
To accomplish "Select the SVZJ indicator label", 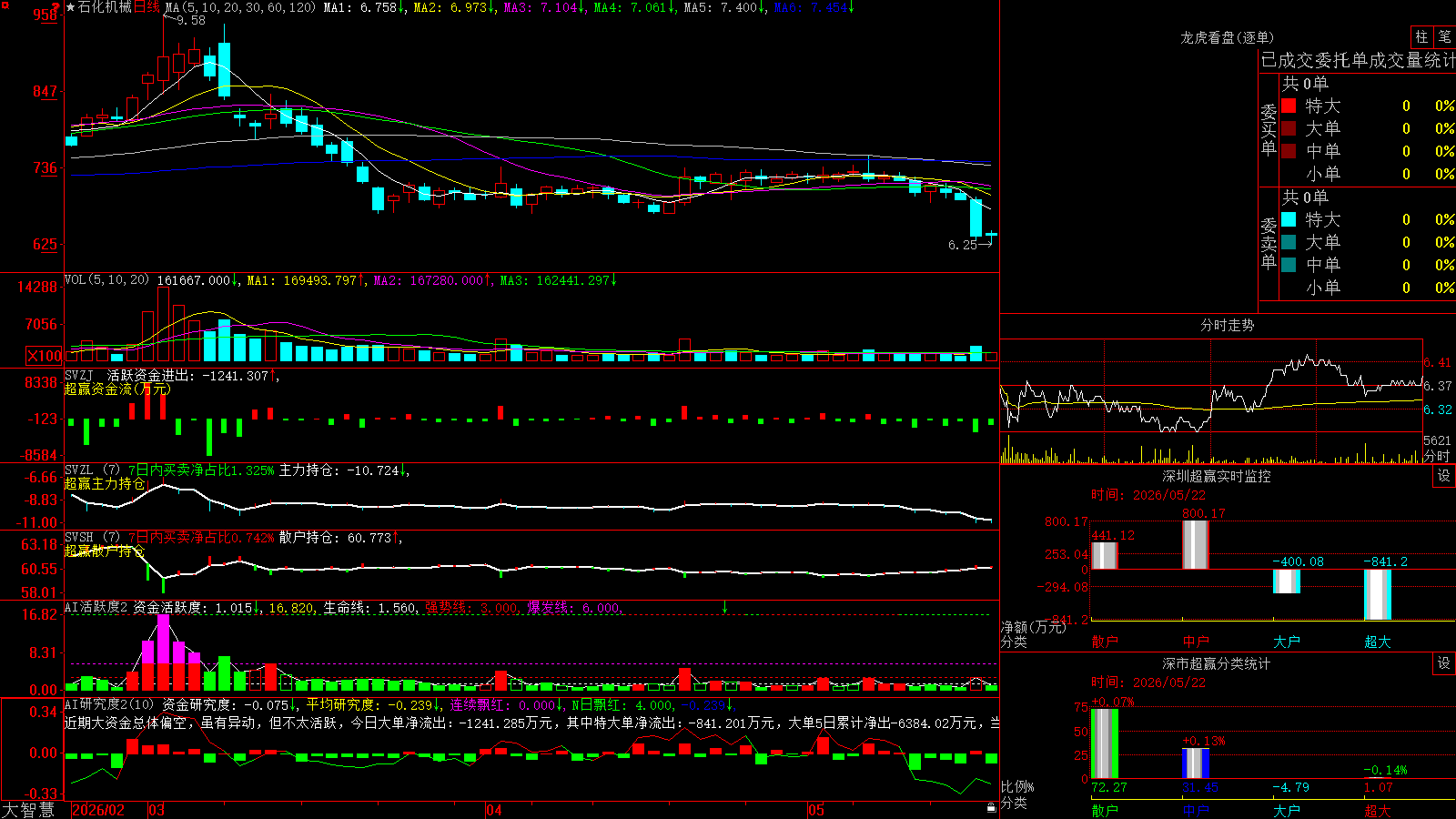I will coord(79,375).
